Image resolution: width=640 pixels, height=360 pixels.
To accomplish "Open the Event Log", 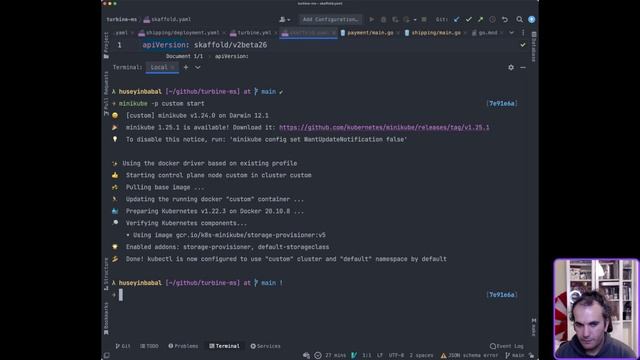I will coord(507,346).
